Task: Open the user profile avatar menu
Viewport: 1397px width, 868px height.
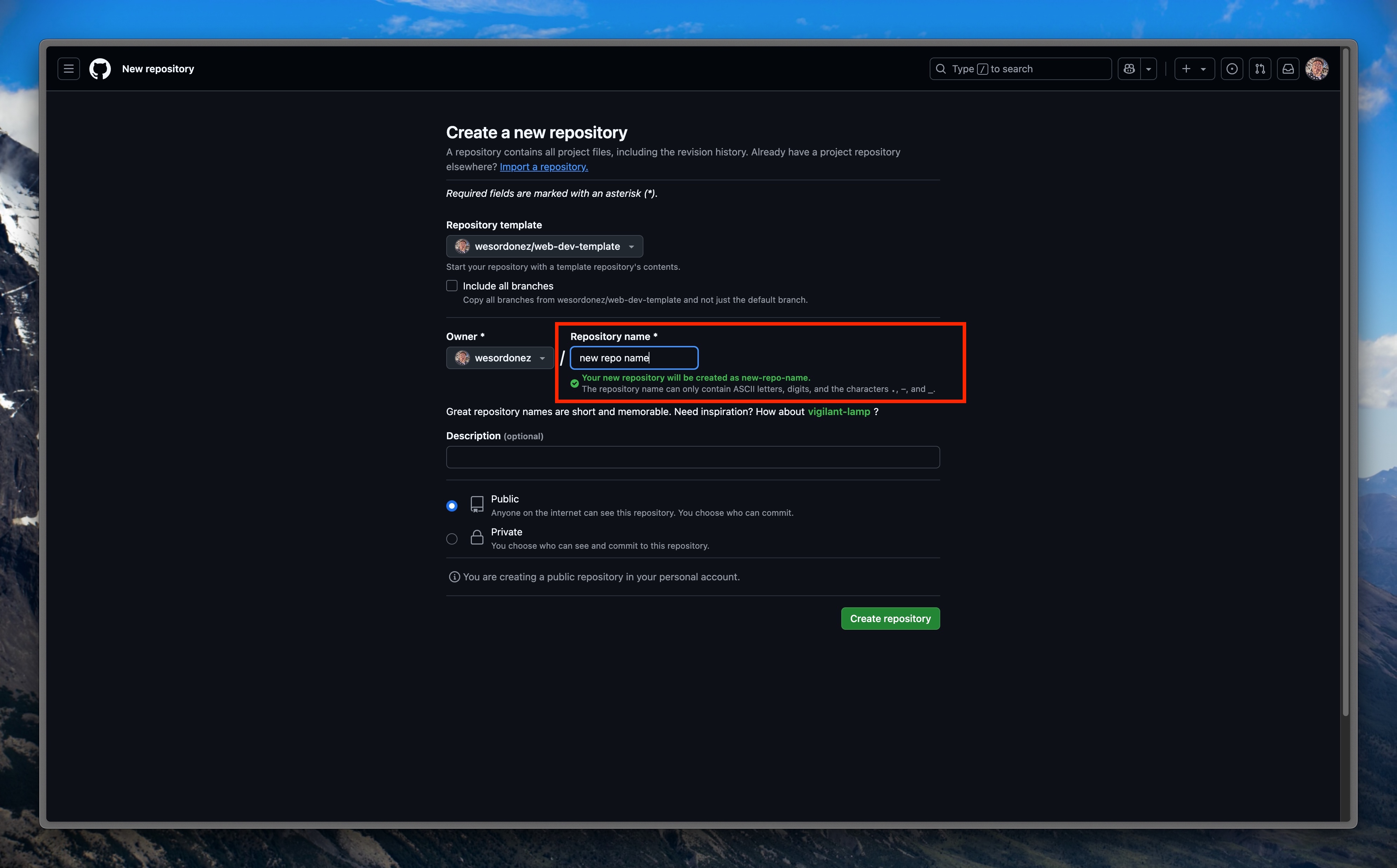Action: [x=1317, y=69]
